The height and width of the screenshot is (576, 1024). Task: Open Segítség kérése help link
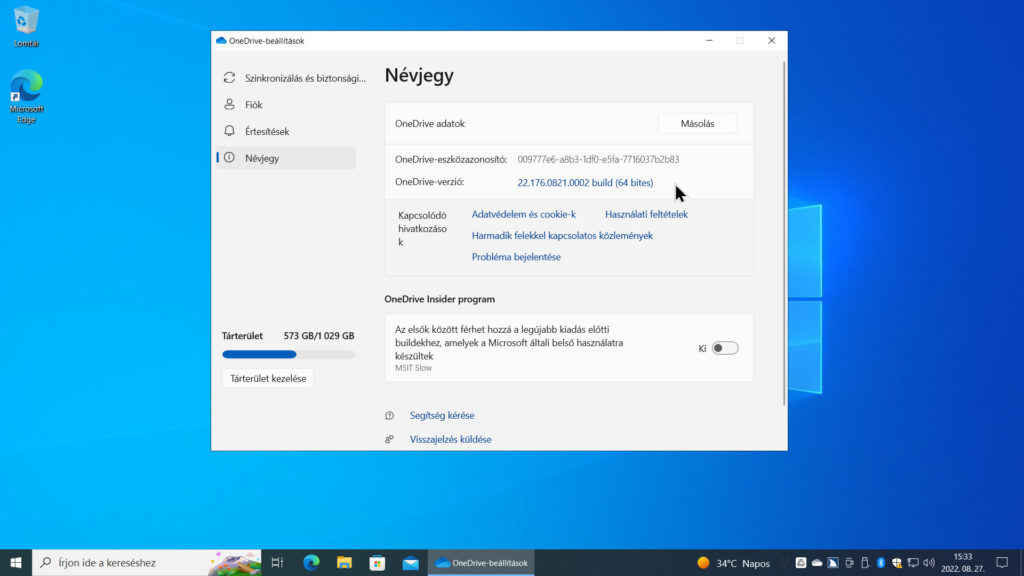(442, 415)
